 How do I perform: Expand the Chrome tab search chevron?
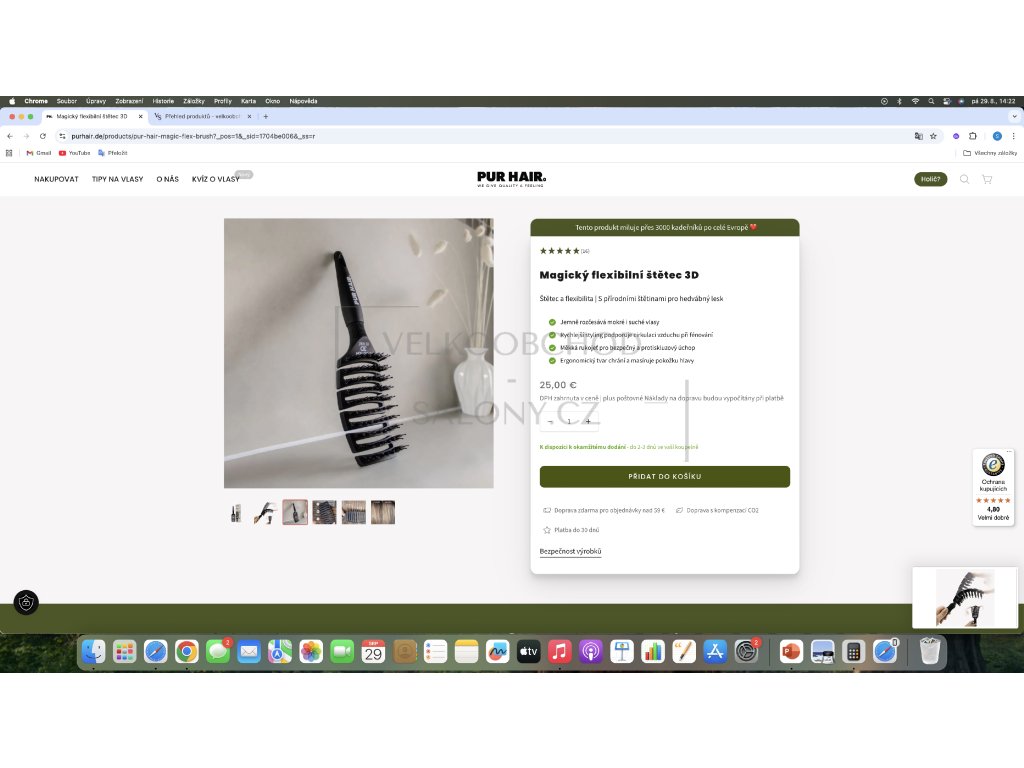pos(1014,116)
